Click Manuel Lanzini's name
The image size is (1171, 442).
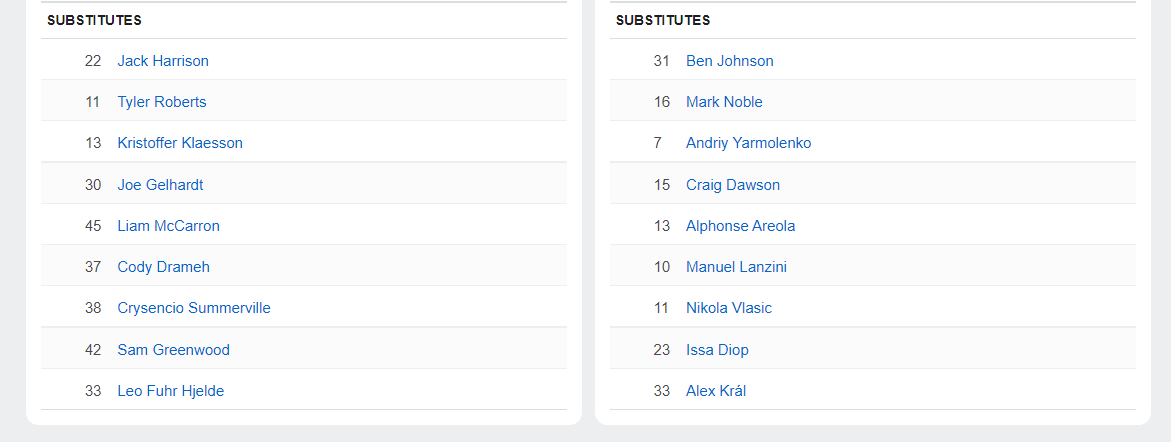point(736,267)
